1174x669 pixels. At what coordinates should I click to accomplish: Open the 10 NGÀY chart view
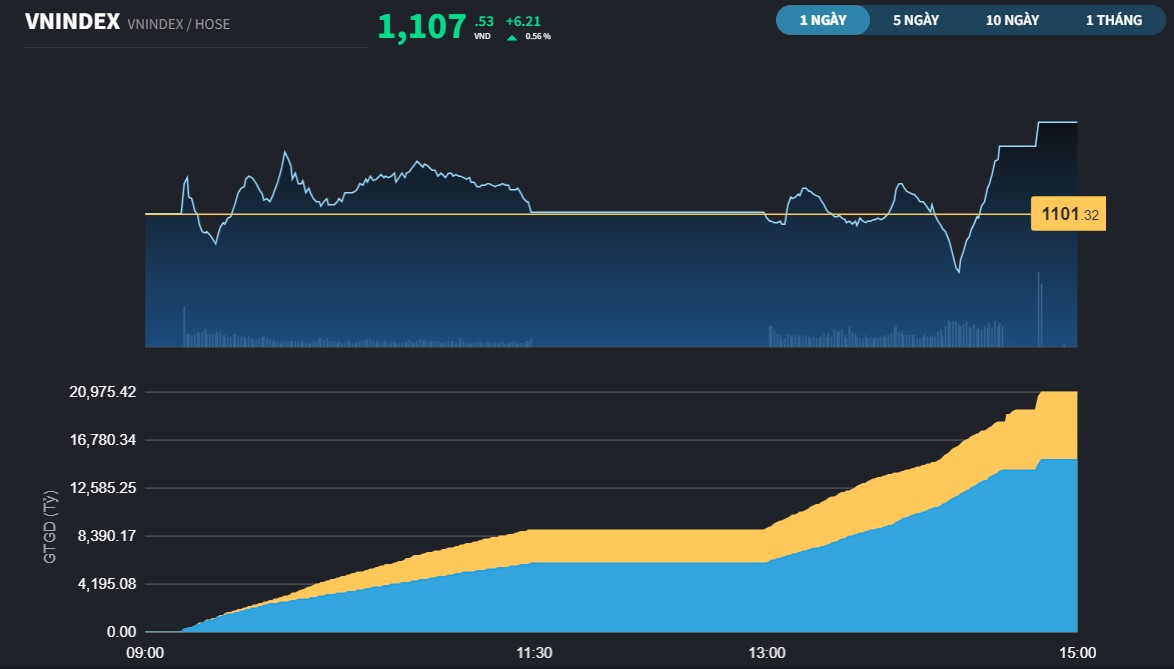[x=1010, y=19]
